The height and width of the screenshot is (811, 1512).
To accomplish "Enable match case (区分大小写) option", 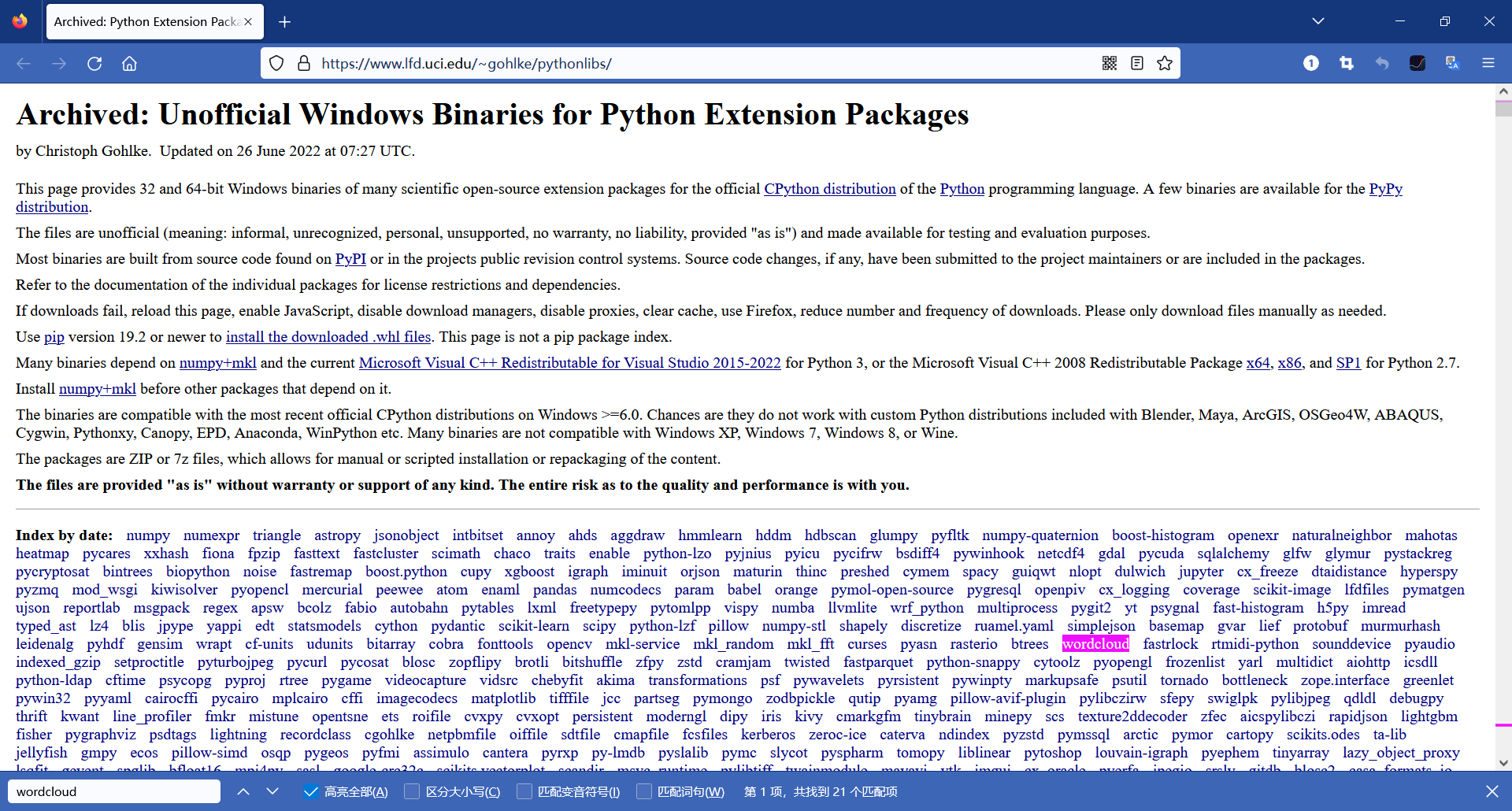I will coord(412,791).
